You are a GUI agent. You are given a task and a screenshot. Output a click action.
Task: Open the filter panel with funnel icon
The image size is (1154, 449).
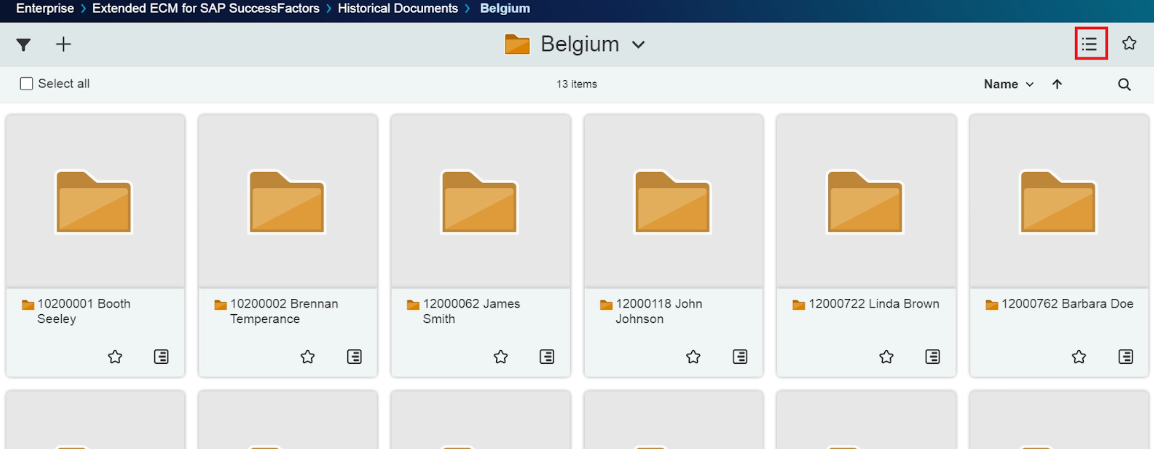pos(24,45)
